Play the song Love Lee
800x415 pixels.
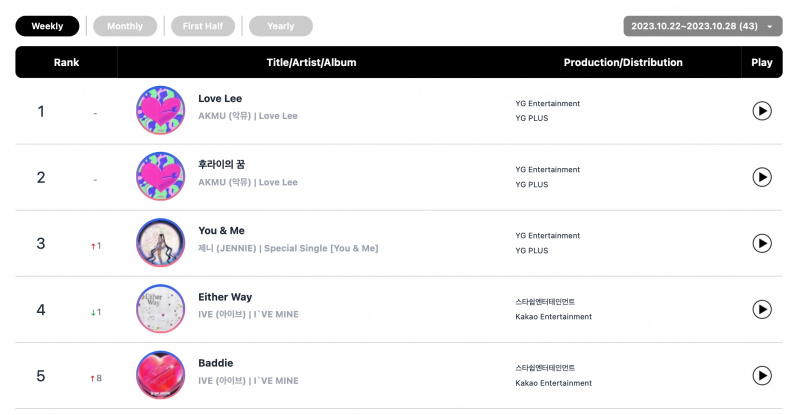click(761, 111)
